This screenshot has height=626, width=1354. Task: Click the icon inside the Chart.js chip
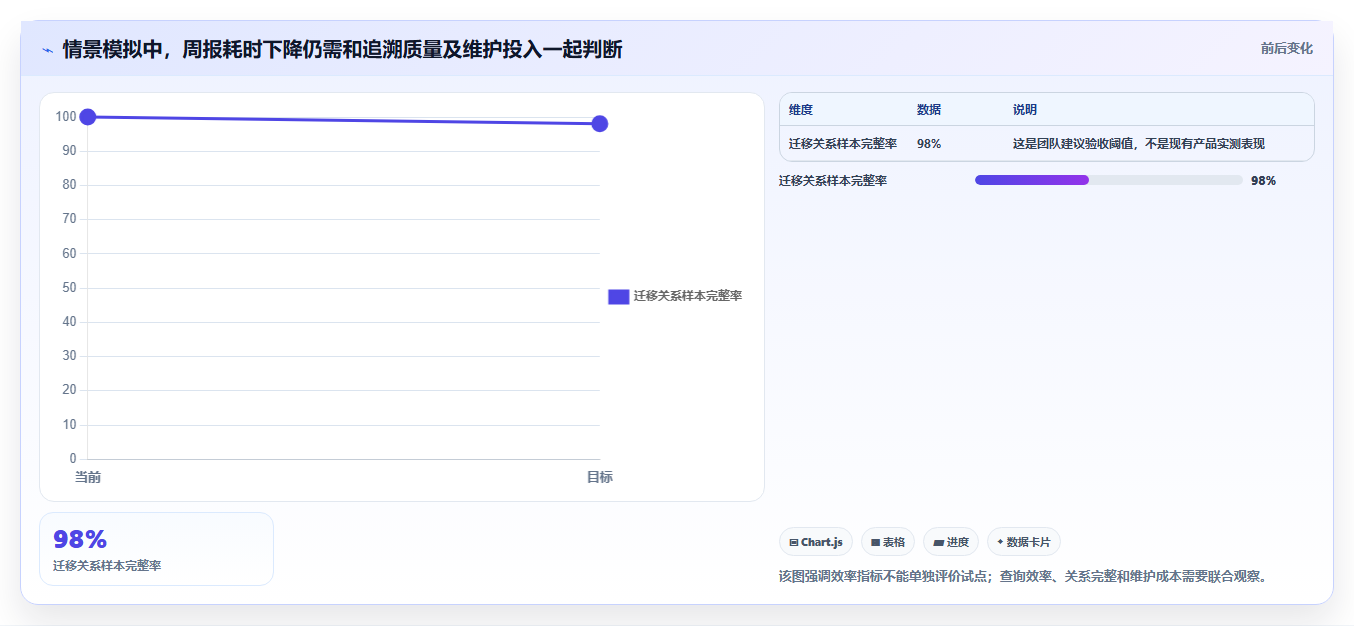[794, 543]
